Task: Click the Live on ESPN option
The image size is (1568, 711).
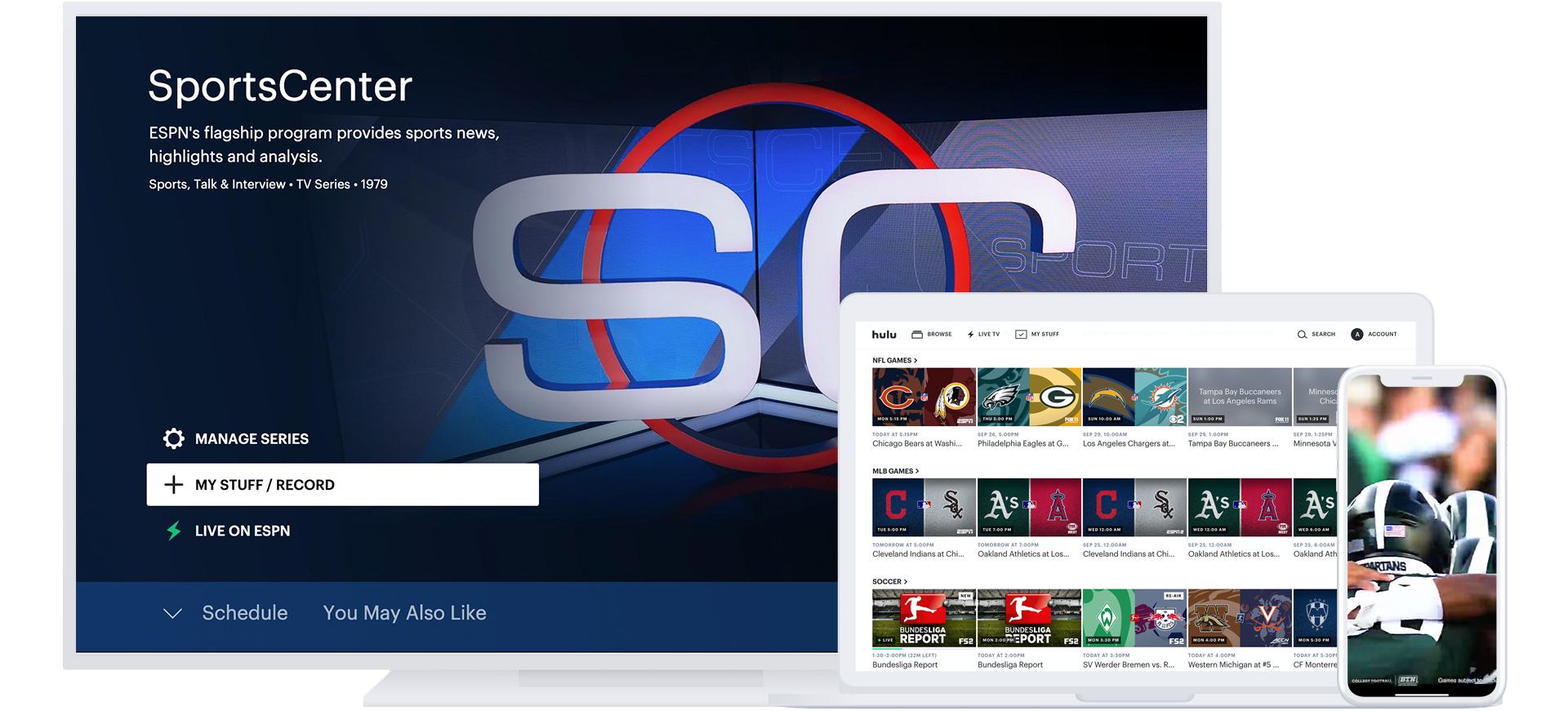Action: coord(242,531)
